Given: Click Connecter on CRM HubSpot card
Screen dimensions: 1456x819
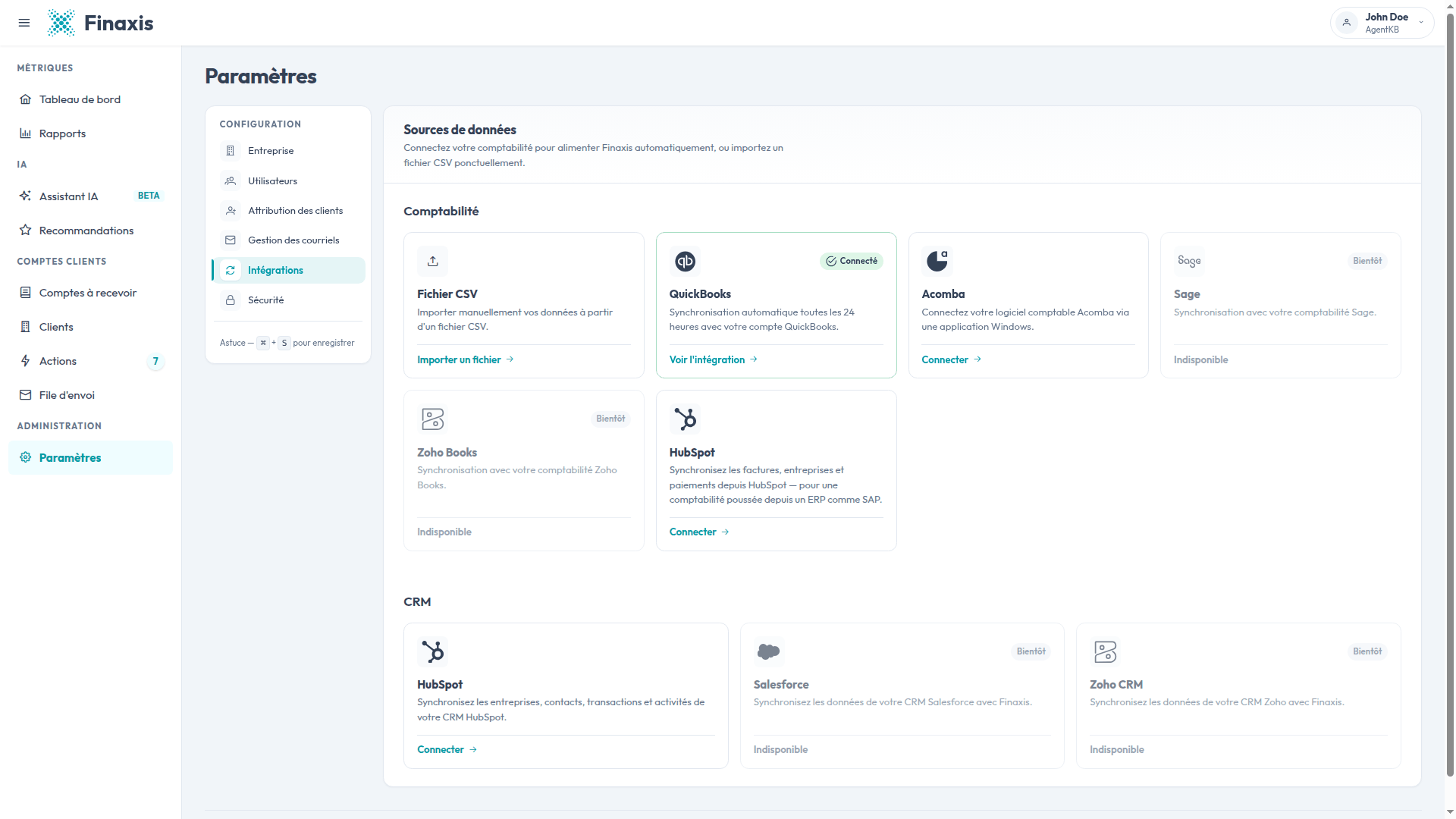Looking at the screenshot, I should (447, 749).
